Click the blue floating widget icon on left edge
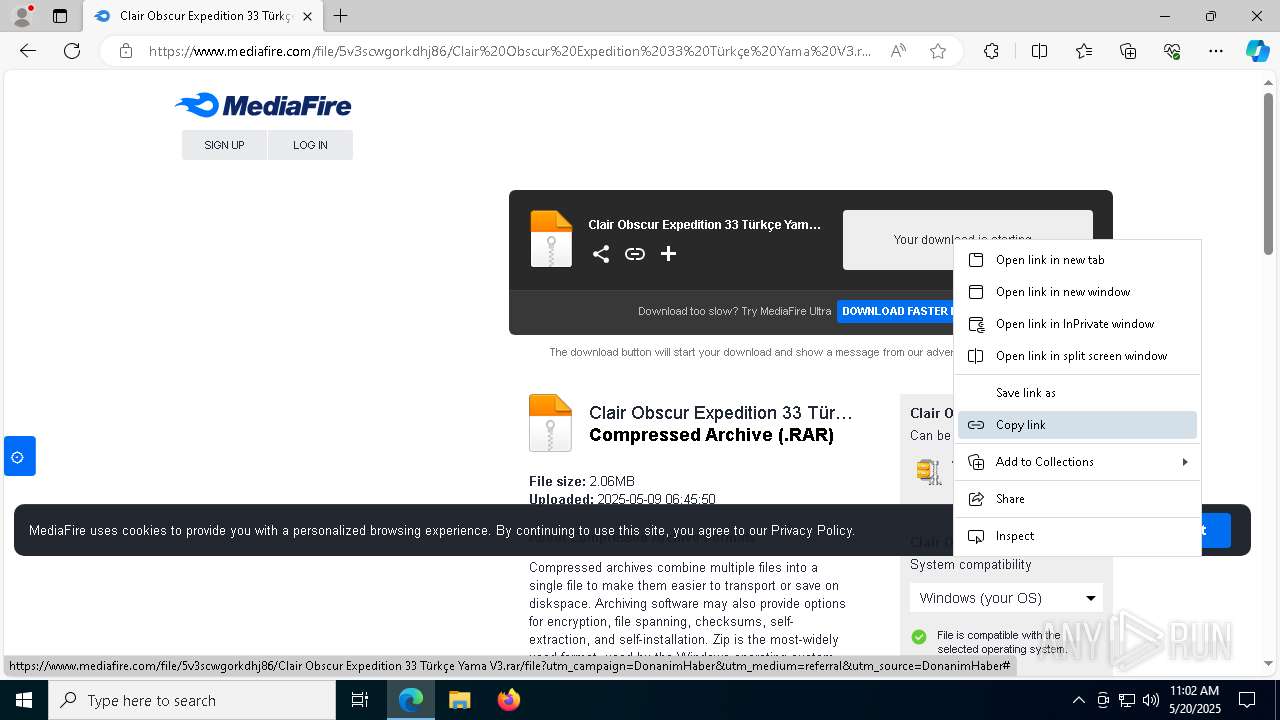Viewport: 1280px width, 720px height. click(x=19, y=457)
